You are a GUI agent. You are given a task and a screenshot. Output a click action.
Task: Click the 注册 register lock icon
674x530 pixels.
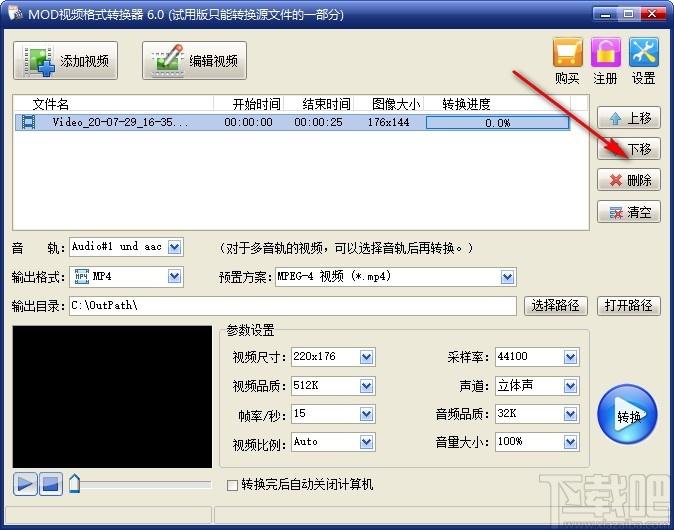point(605,61)
